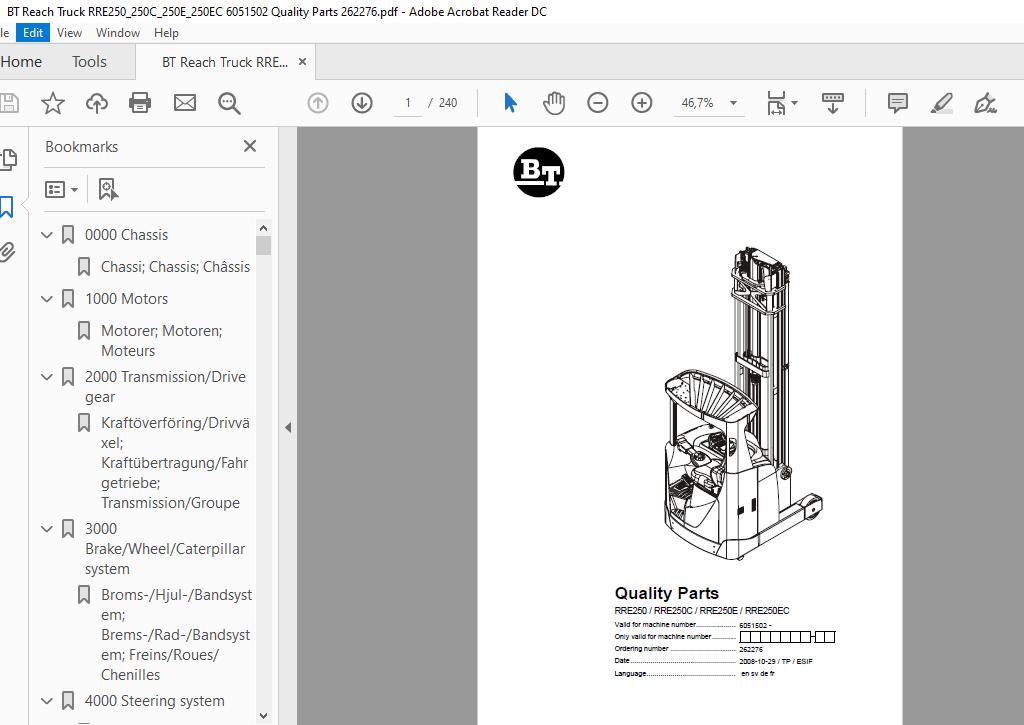The width and height of the screenshot is (1024, 725).
Task: Click the Print file icon
Action: (x=140, y=103)
